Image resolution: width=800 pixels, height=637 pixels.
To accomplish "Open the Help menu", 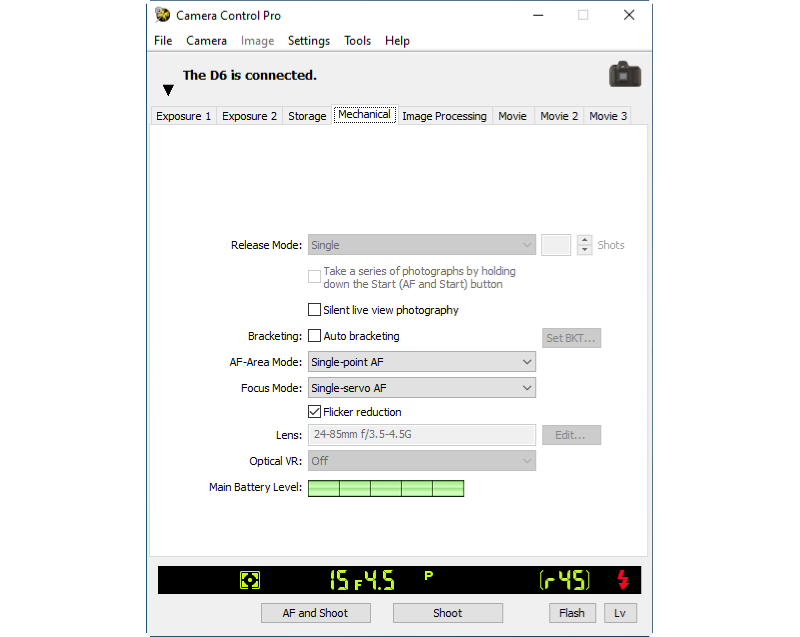I will click(397, 41).
